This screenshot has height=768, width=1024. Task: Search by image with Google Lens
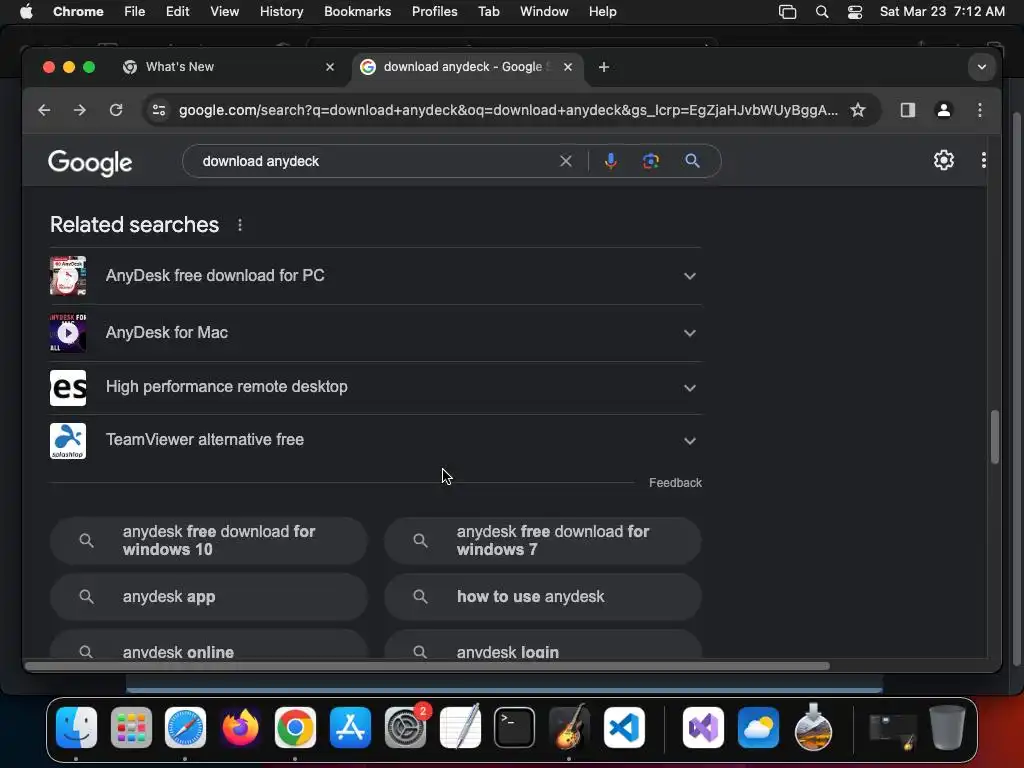pos(650,161)
